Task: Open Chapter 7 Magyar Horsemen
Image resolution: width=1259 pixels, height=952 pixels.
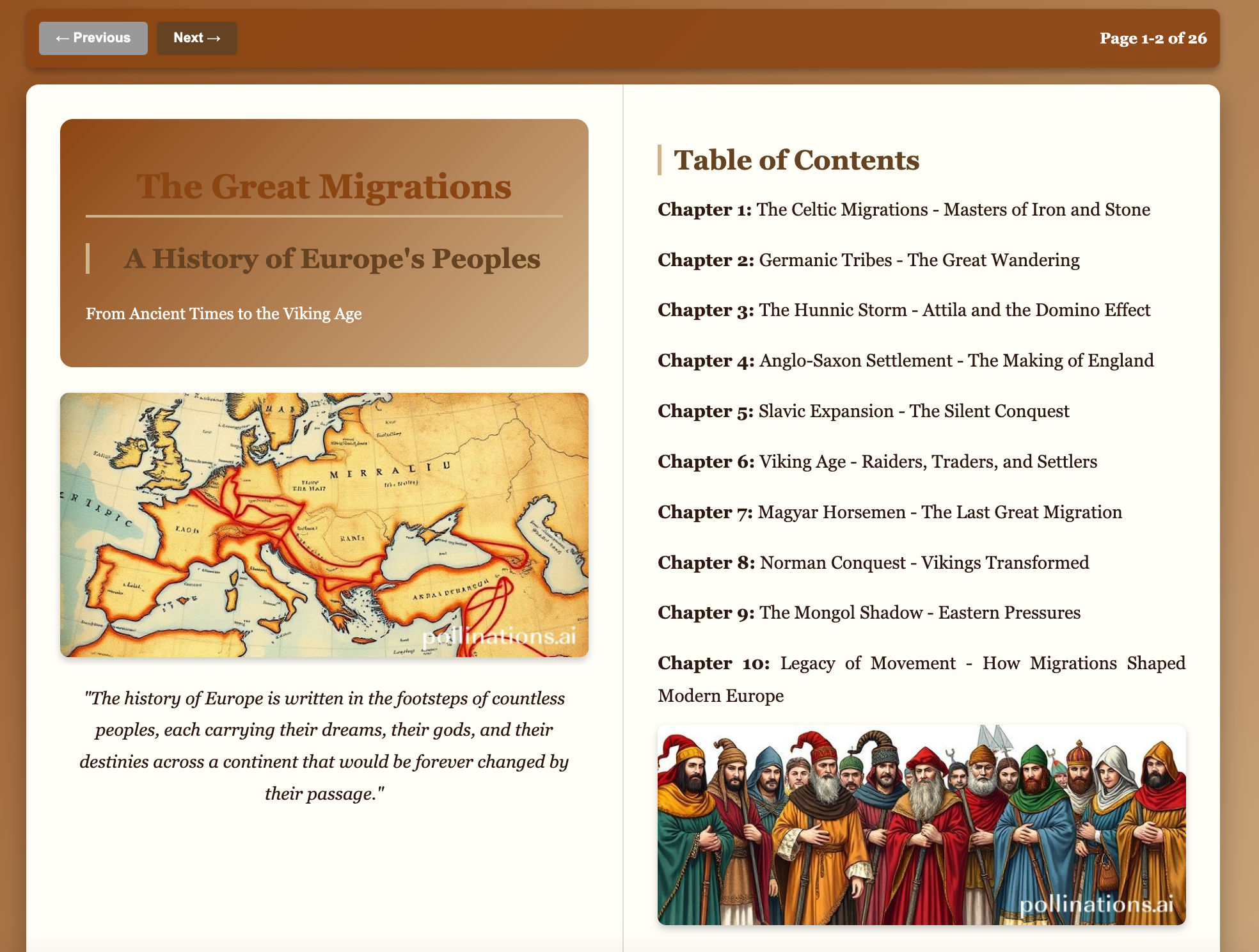Action: pyautogui.click(x=890, y=512)
